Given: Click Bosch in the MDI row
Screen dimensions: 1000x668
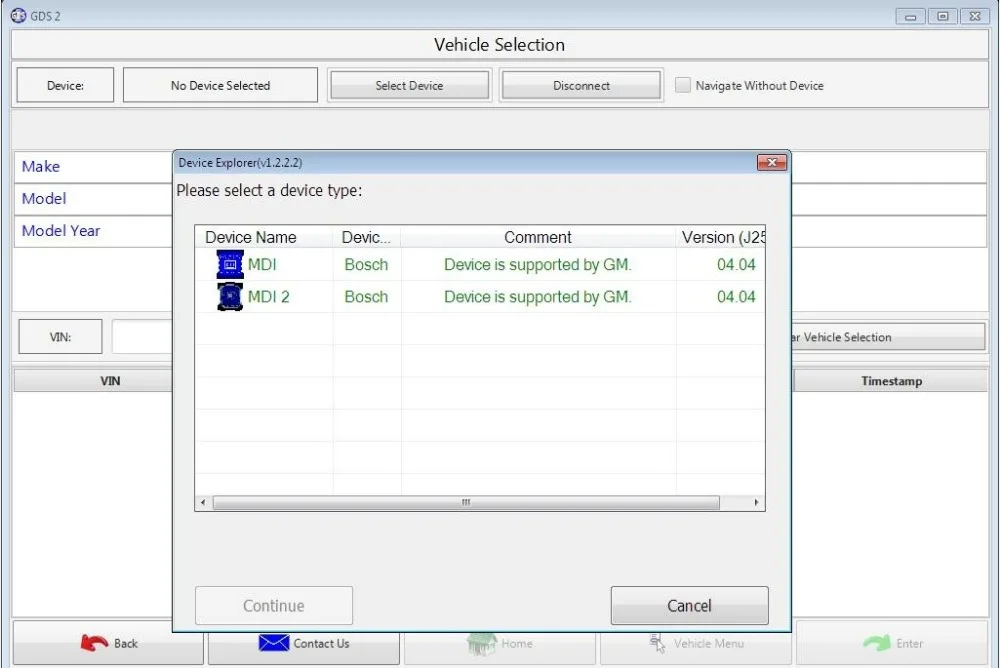Looking at the screenshot, I should click(366, 264).
